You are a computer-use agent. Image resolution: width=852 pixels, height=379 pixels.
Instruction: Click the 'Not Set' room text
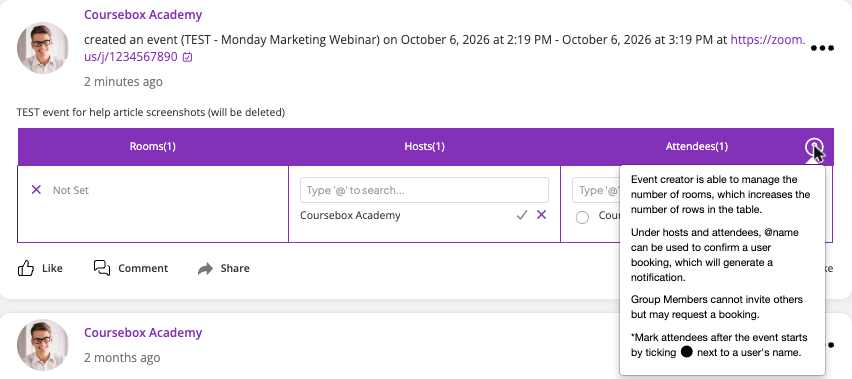71,191
